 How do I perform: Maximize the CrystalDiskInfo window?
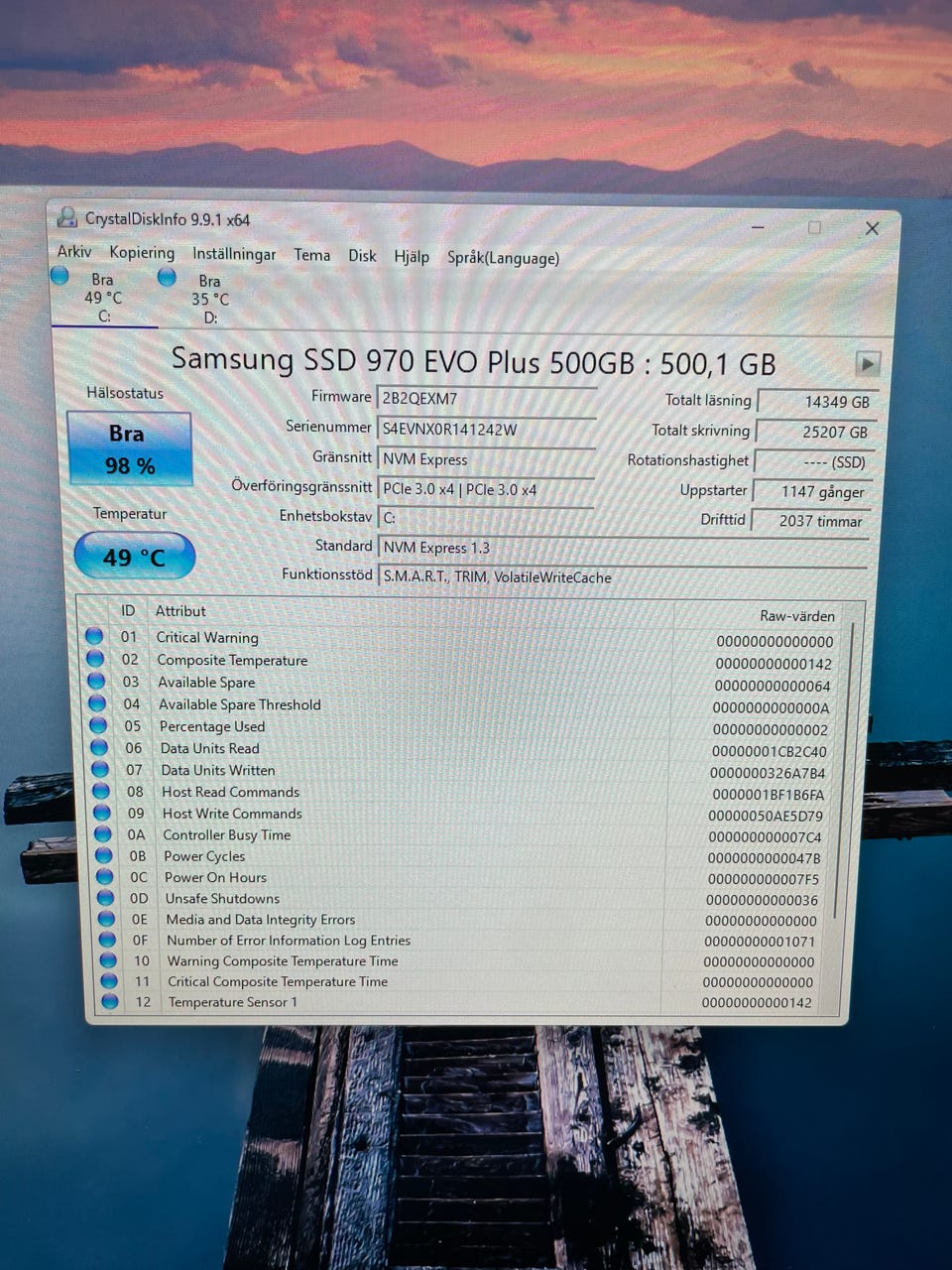click(x=814, y=227)
